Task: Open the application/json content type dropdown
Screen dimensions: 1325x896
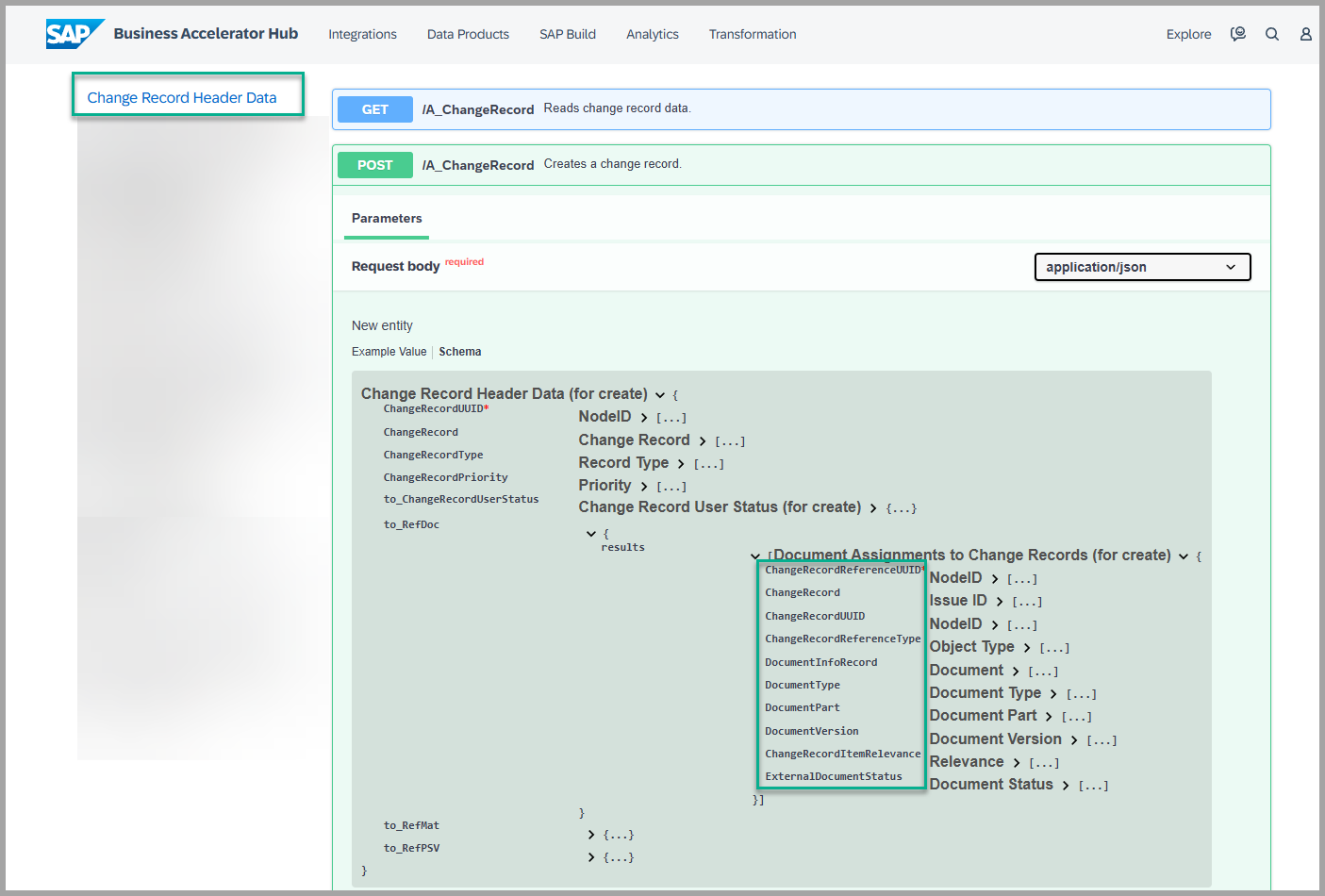Action: (x=1142, y=267)
